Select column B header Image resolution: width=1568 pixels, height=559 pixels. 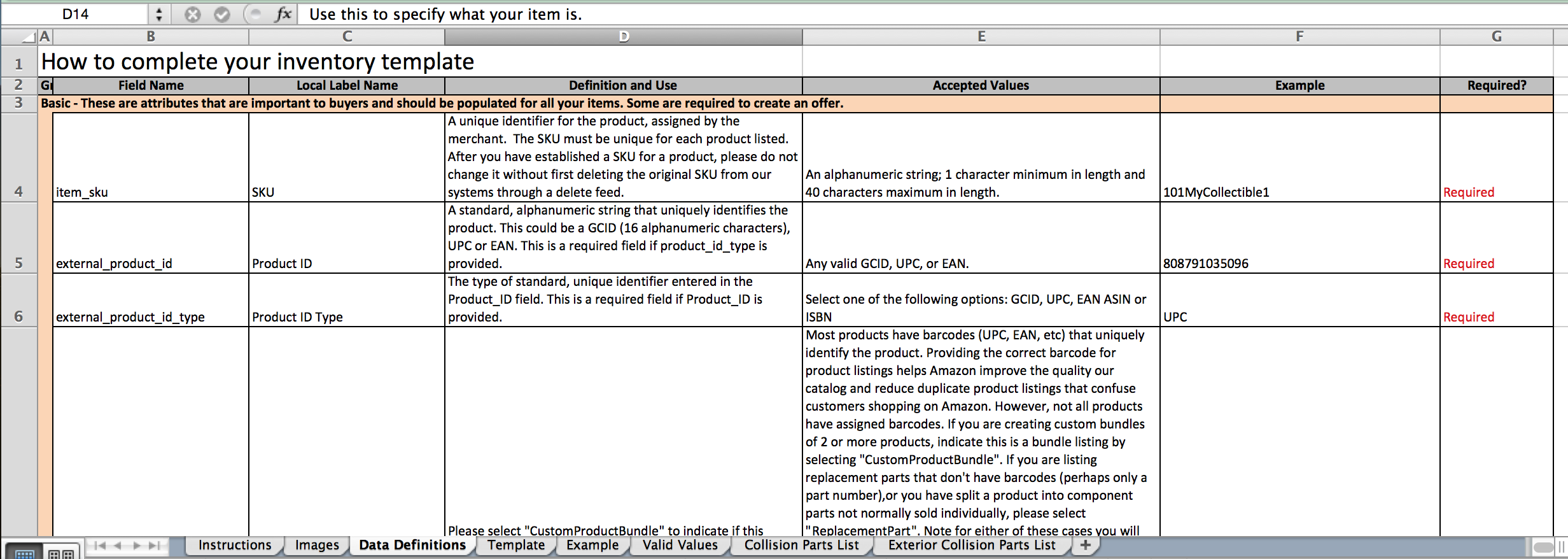point(151,37)
